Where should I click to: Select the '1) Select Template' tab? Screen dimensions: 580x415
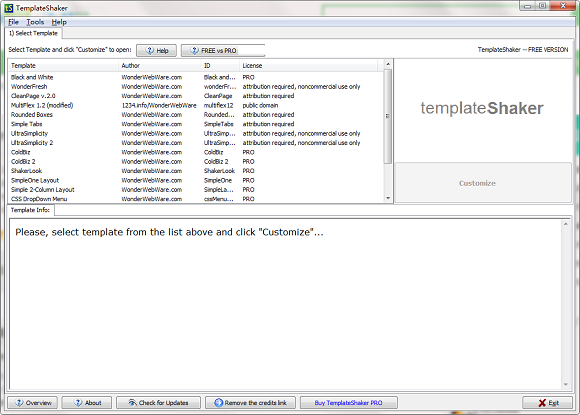click(33, 33)
